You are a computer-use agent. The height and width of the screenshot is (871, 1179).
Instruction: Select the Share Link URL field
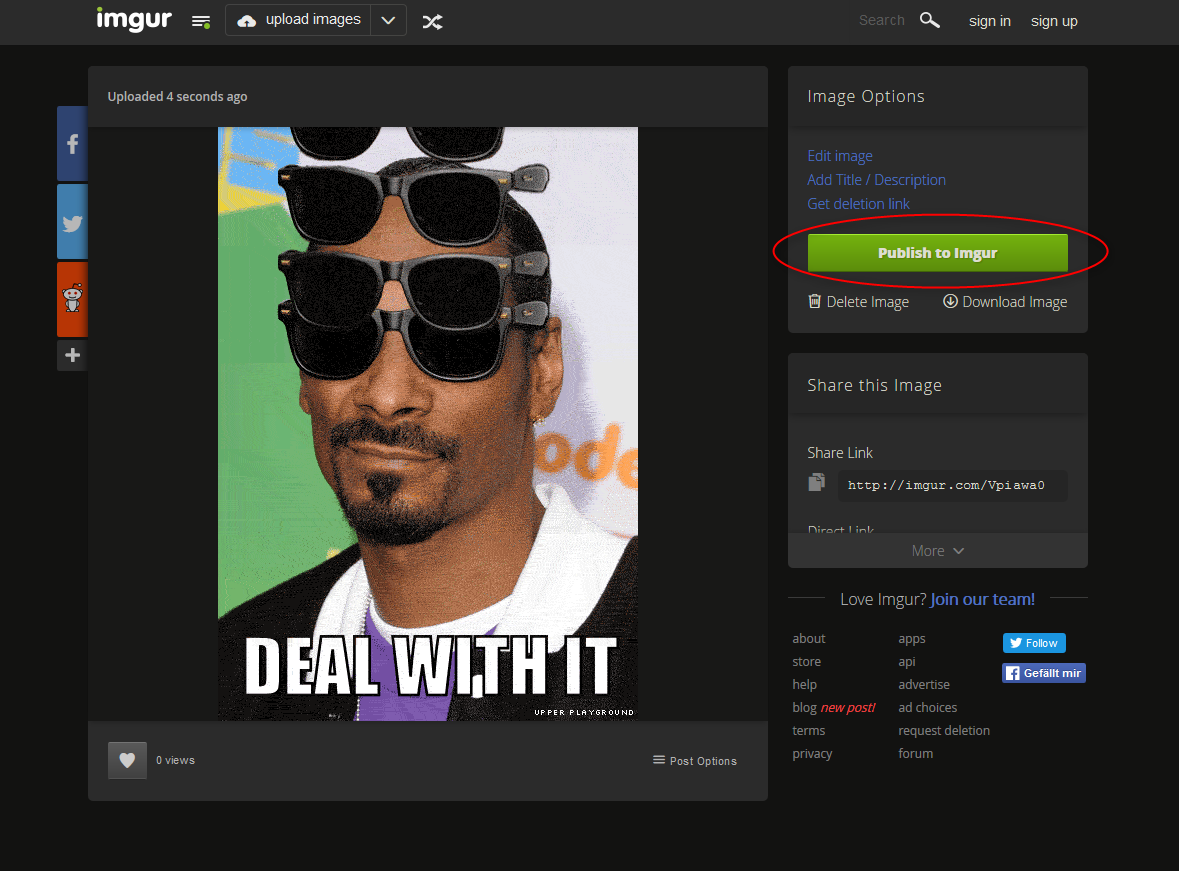952,485
